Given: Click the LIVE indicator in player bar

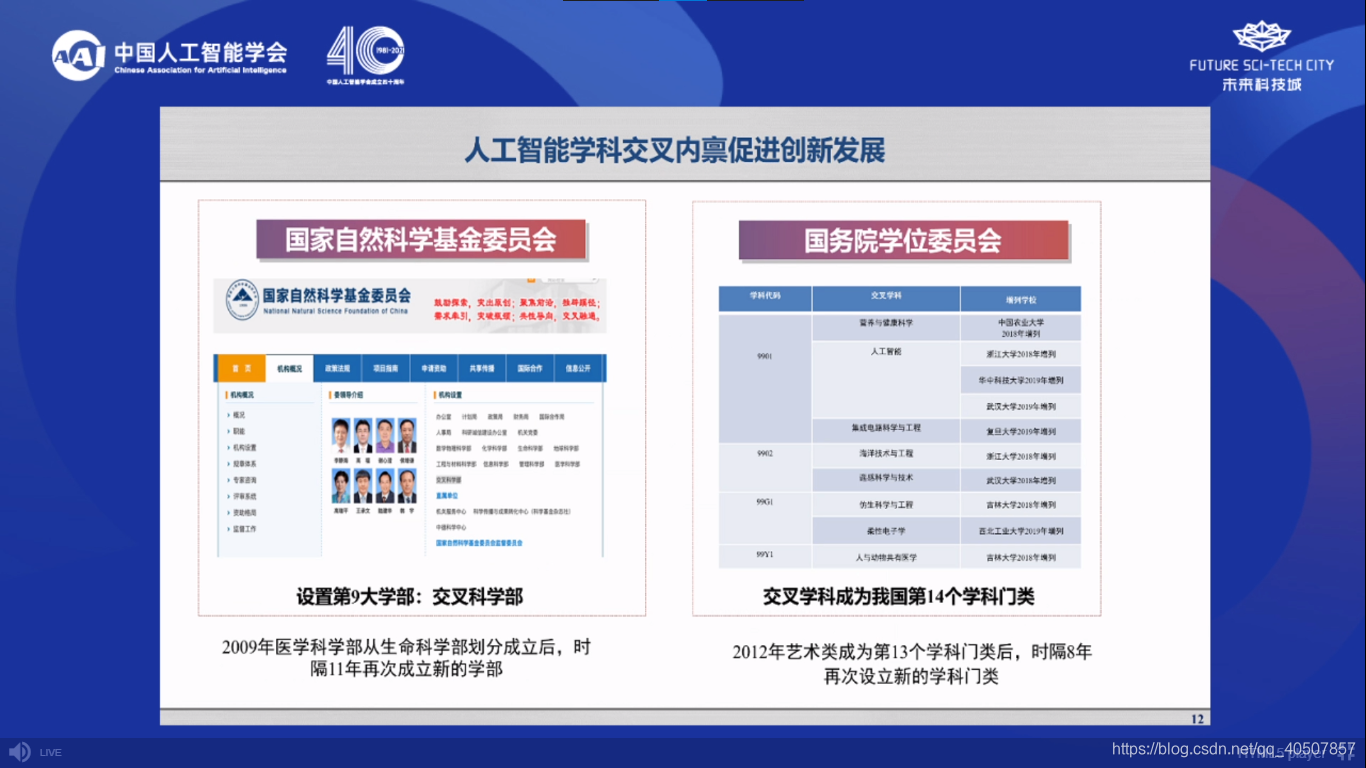Looking at the screenshot, I should point(51,752).
